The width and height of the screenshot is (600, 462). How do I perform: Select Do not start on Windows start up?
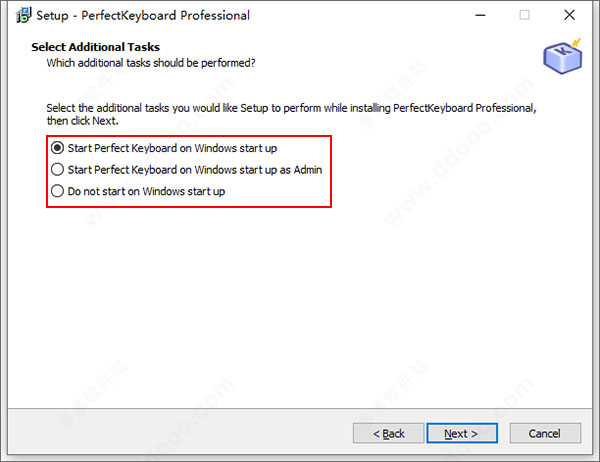[x=57, y=191]
